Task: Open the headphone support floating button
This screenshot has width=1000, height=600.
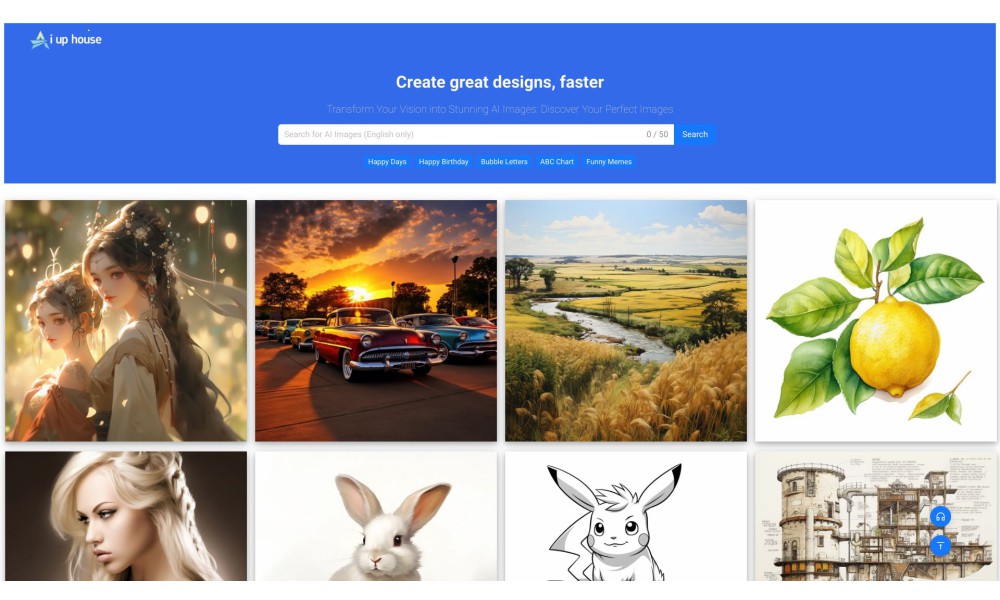Action: coord(940,516)
